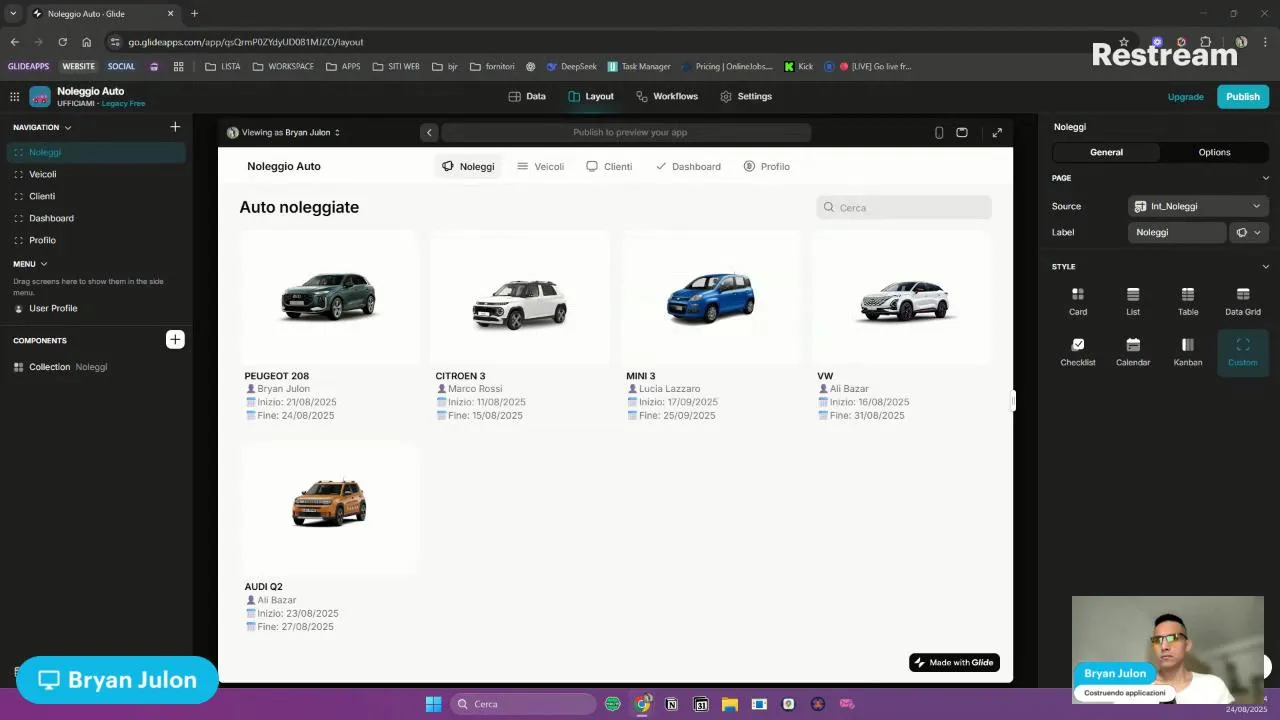
Task: Select Veicoli screen in navigation
Action: (x=96, y=174)
